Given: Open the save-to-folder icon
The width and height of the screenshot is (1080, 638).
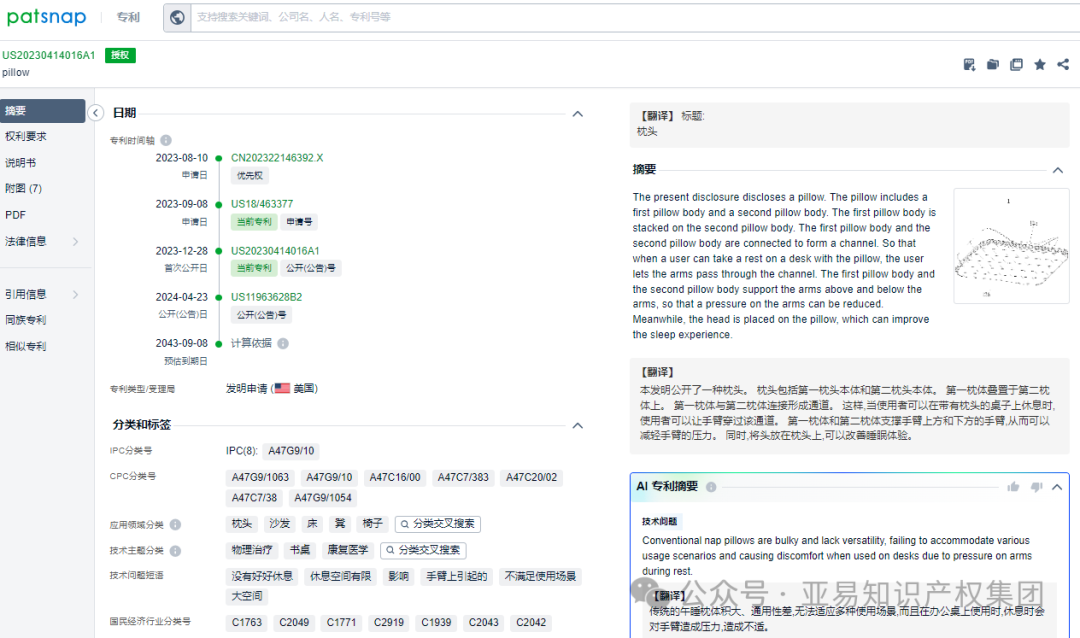Looking at the screenshot, I should [992, 64].
